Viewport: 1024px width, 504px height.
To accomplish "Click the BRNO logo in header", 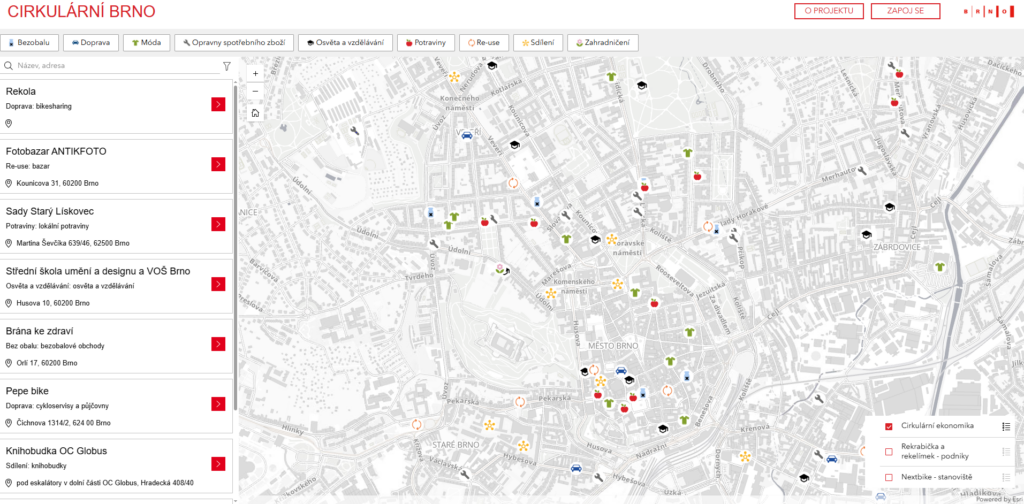I will (x=981, y=11).
